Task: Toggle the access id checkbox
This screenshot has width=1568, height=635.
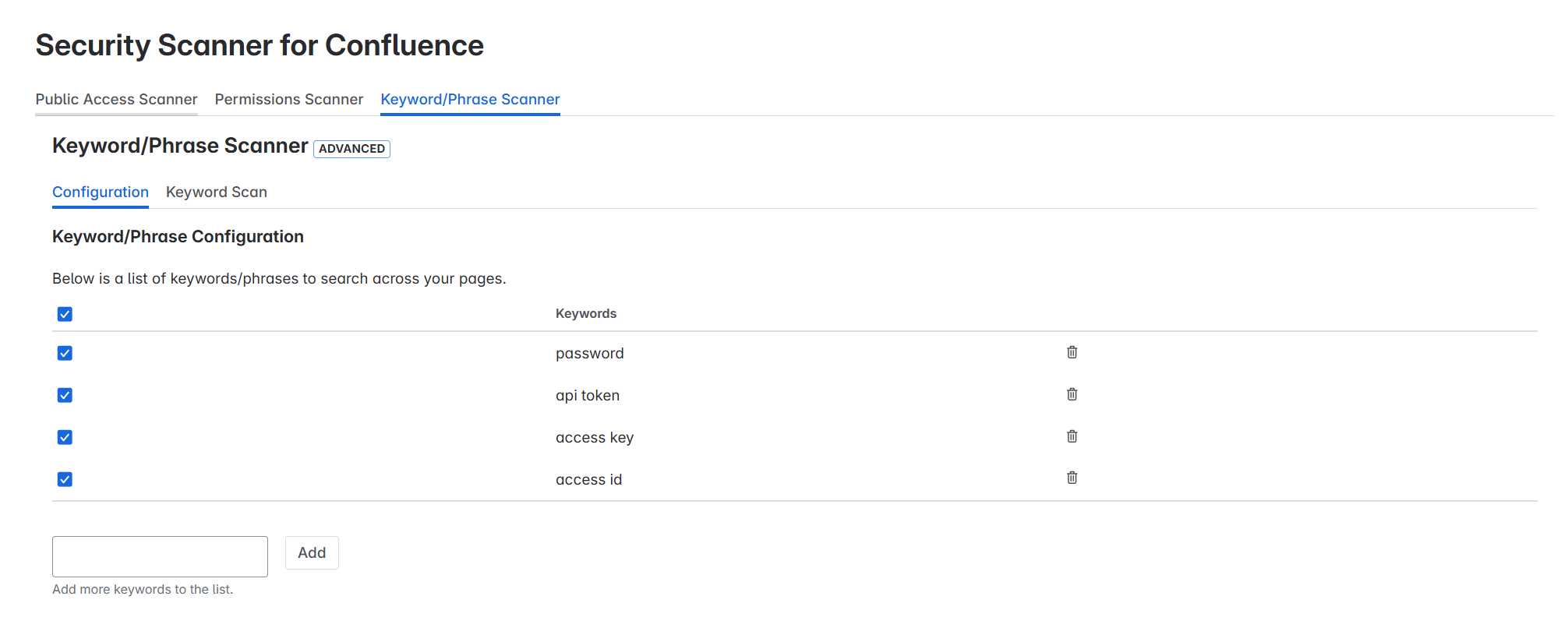Action: coord(65,479)
